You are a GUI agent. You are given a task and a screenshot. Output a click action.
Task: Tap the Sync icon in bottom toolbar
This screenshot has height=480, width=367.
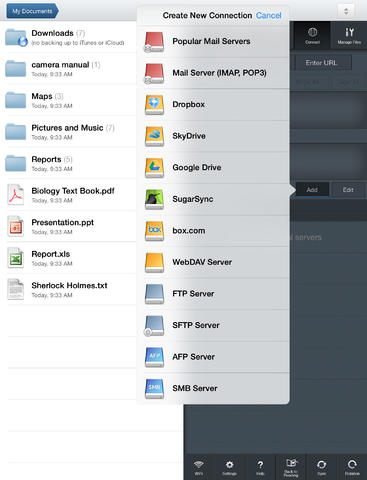point(322,467)
